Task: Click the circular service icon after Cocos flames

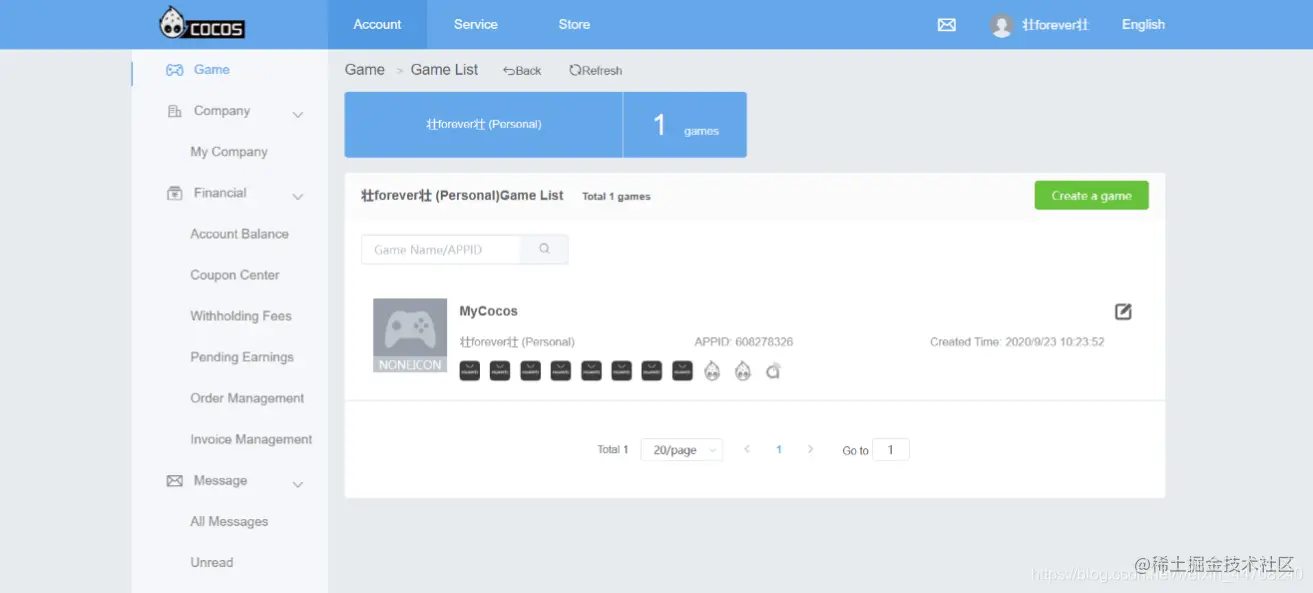Action: point(772,371)
